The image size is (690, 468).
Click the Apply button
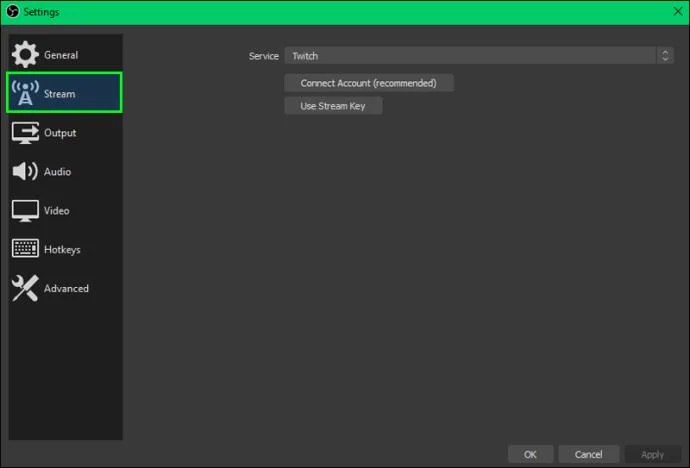tap(652, 454)
